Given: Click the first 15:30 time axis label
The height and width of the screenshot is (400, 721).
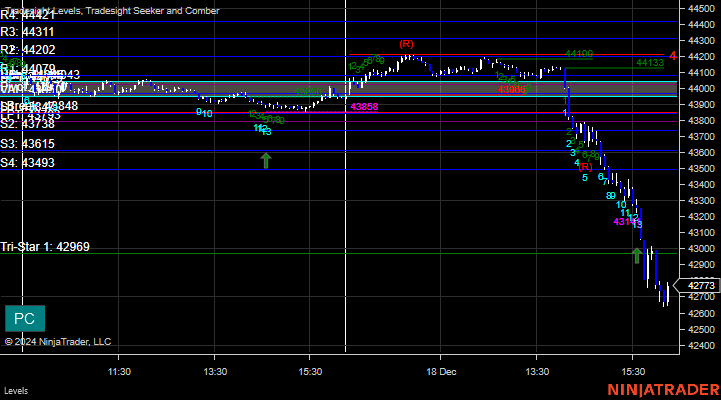Looking at the screenshot, I should (x=310, y=371).
